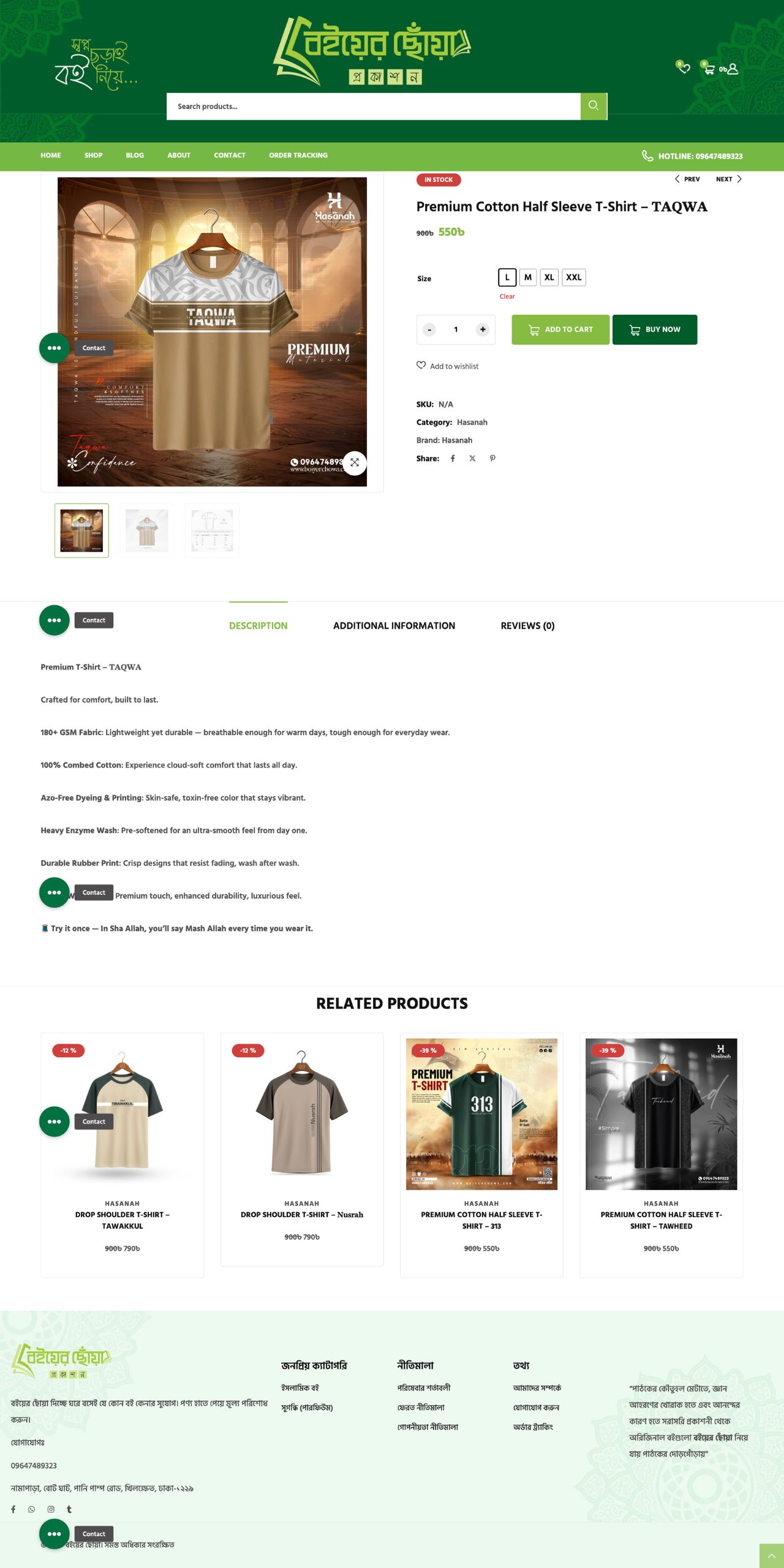Select the second product thumbnail image
The image size is (784, 1568).
[147, 530]
